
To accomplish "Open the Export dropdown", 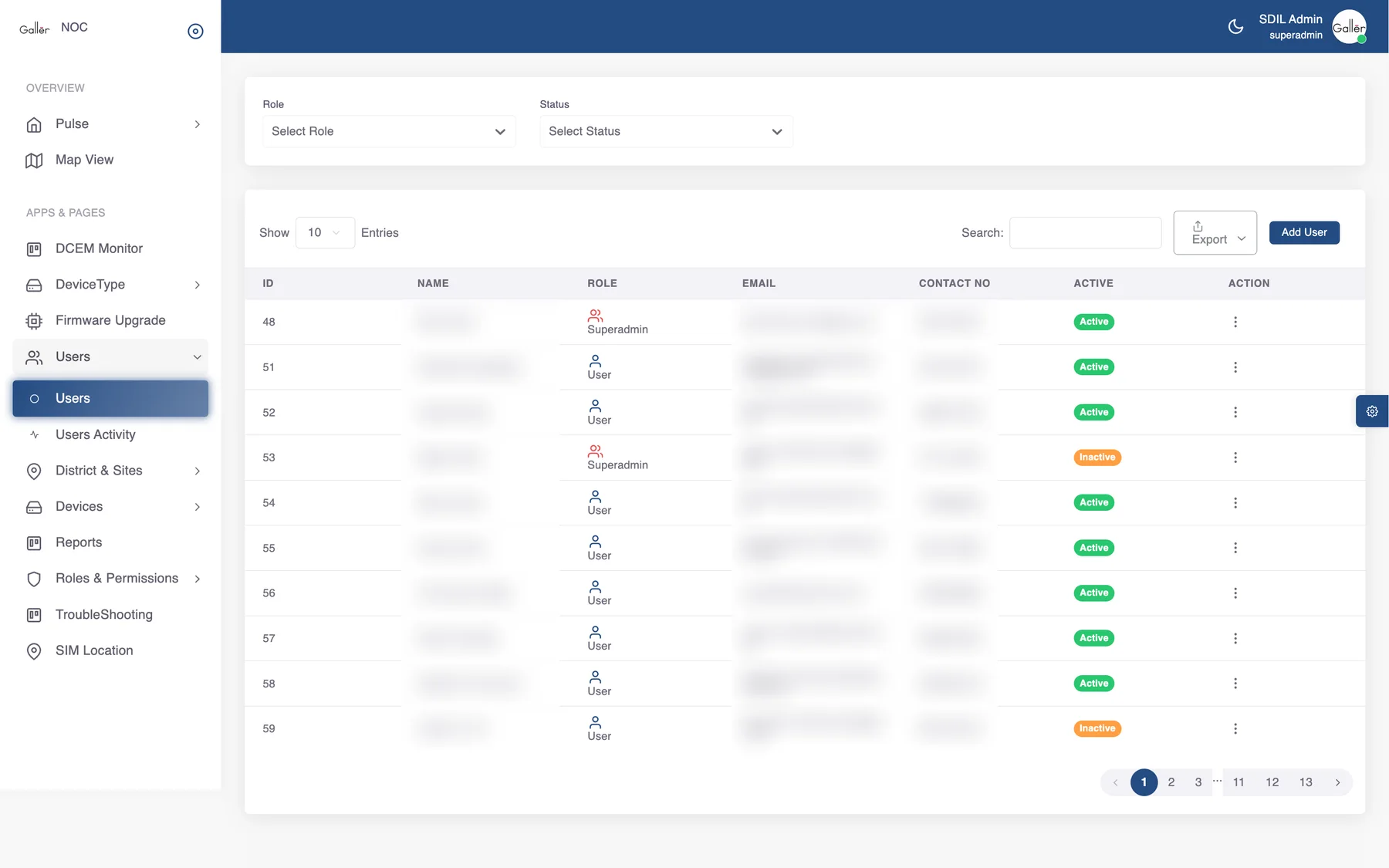I will (1215, 232).
